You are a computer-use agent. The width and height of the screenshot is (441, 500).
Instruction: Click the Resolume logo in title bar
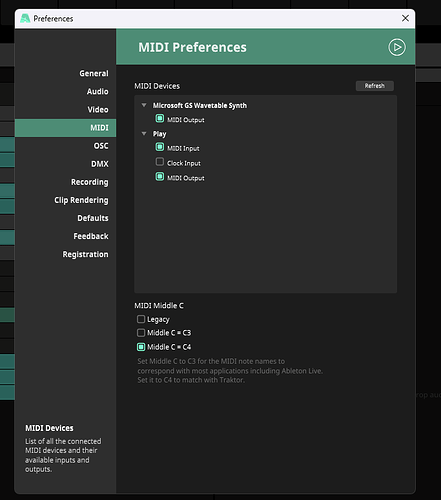tap(25, 18)
